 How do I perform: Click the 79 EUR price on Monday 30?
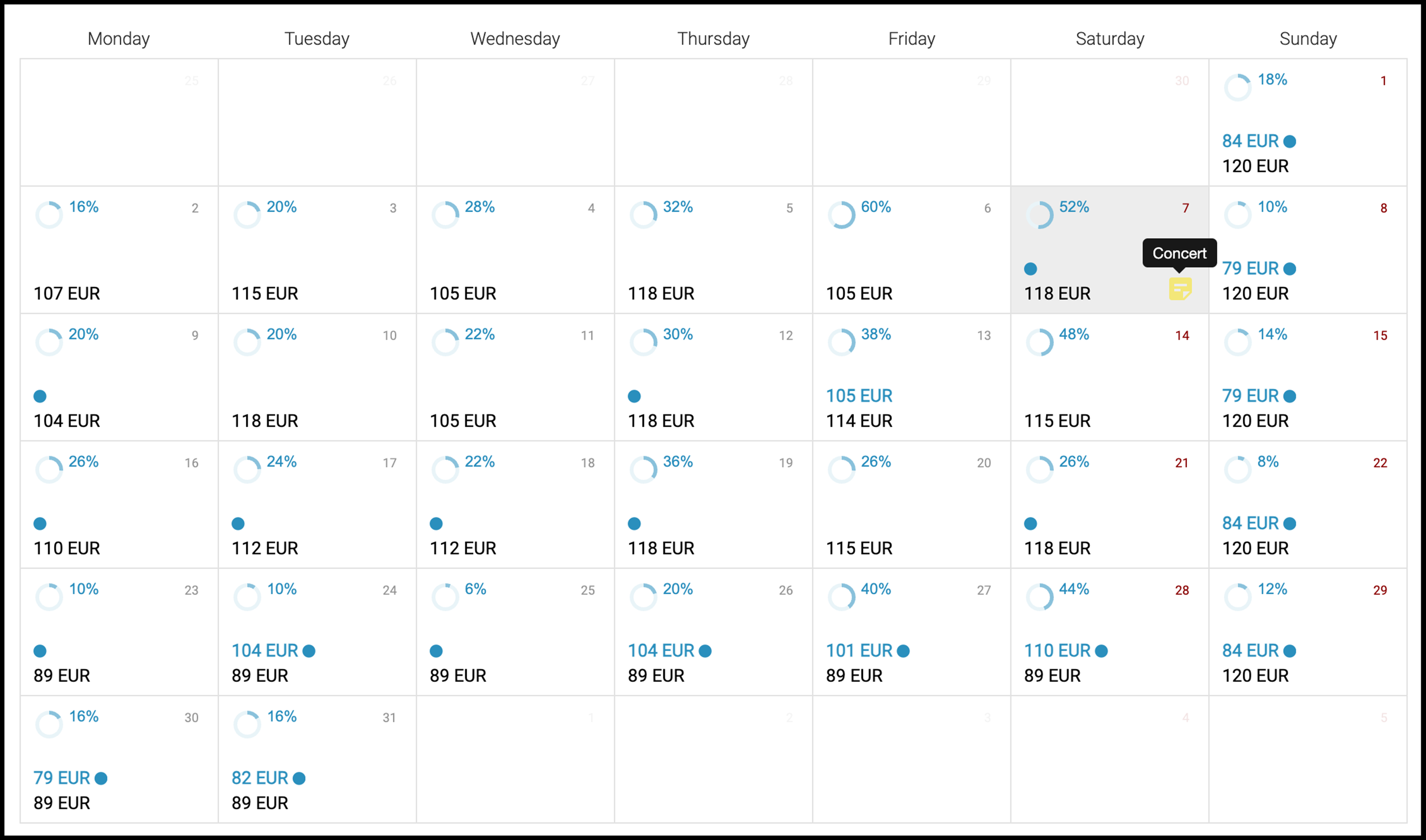(62, 778)
